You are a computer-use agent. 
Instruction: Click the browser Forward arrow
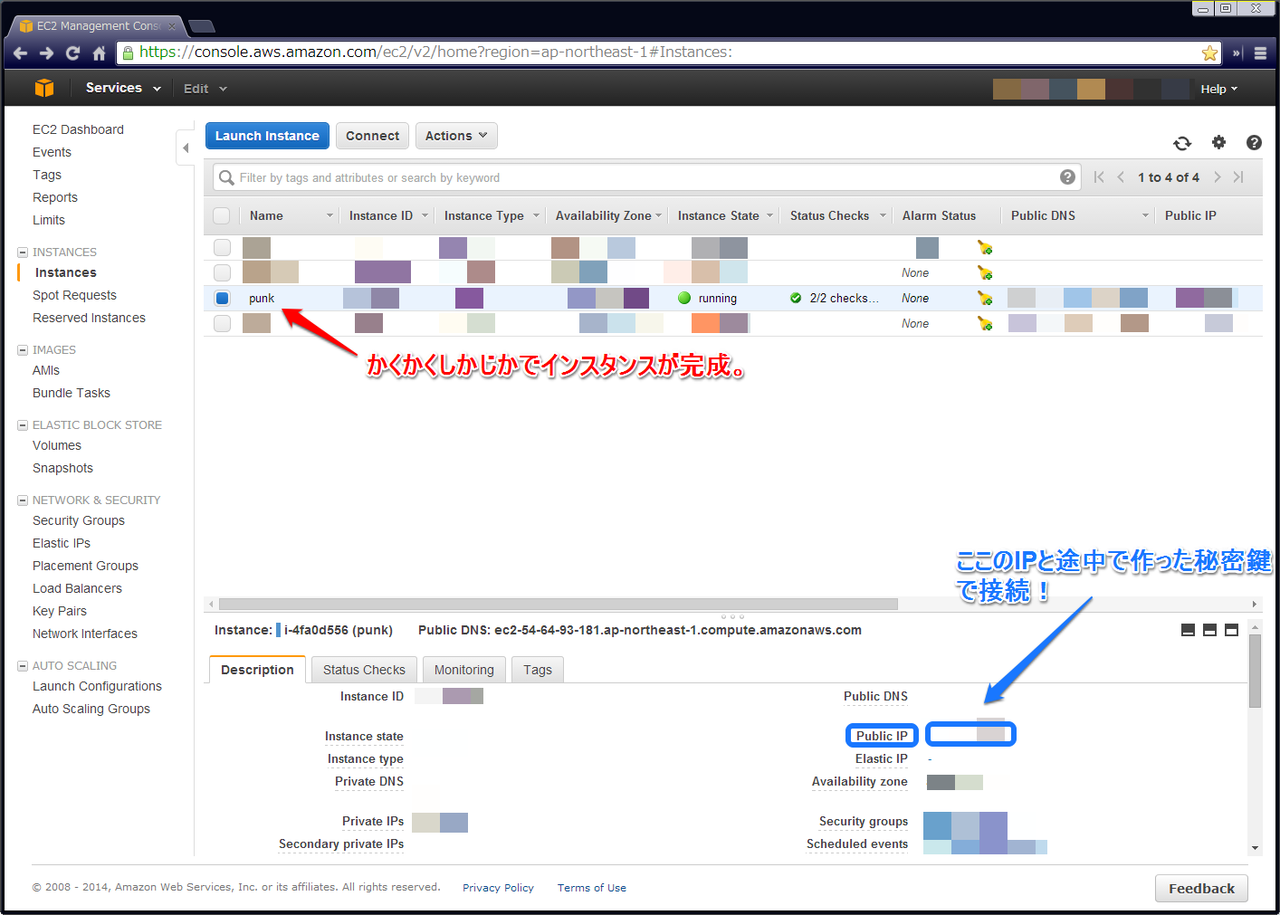tap(46, 53)
